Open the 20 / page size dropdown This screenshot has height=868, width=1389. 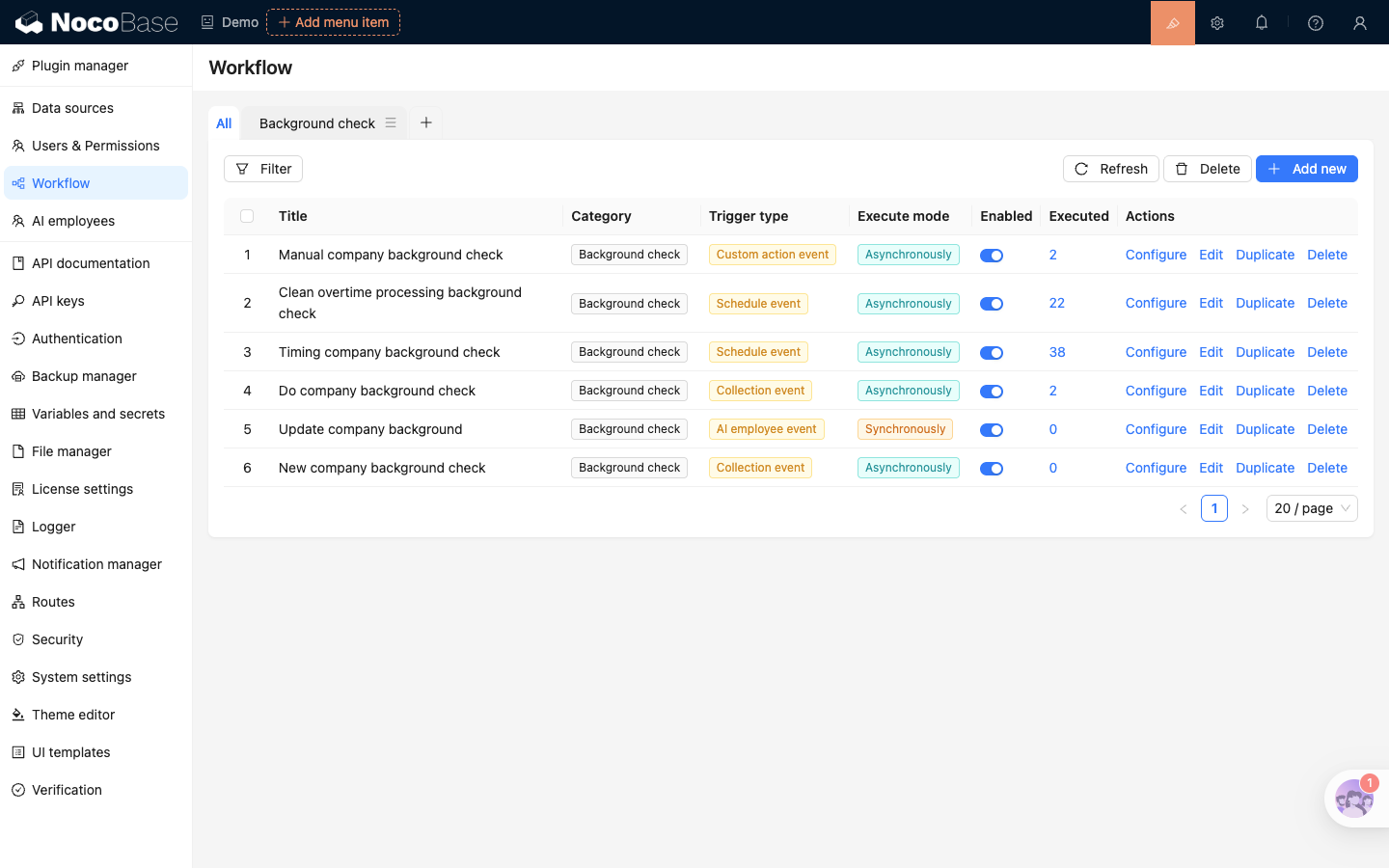tap(1312, 508)
